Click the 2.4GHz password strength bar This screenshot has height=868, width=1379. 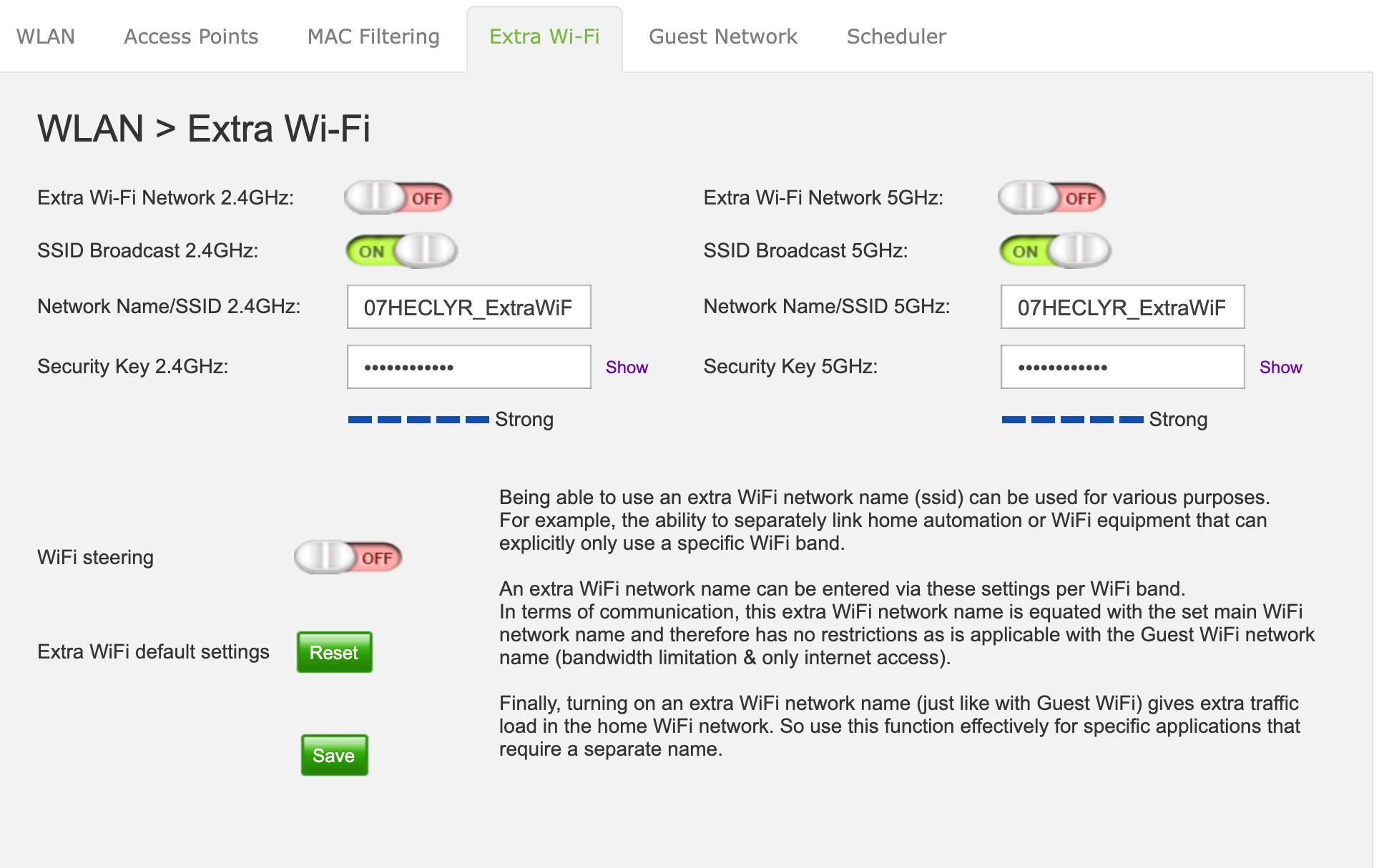[418, 420]
